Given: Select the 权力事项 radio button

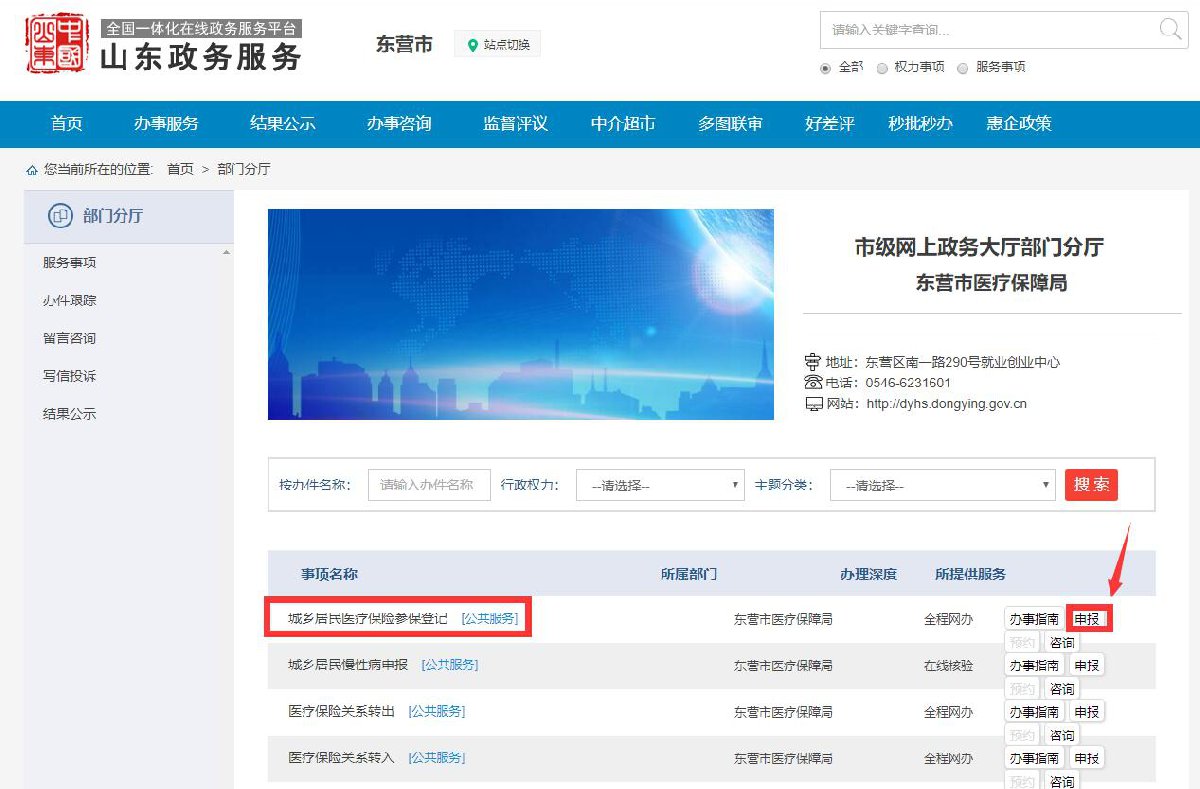Looking at the screenshot, I should (881, 68).
